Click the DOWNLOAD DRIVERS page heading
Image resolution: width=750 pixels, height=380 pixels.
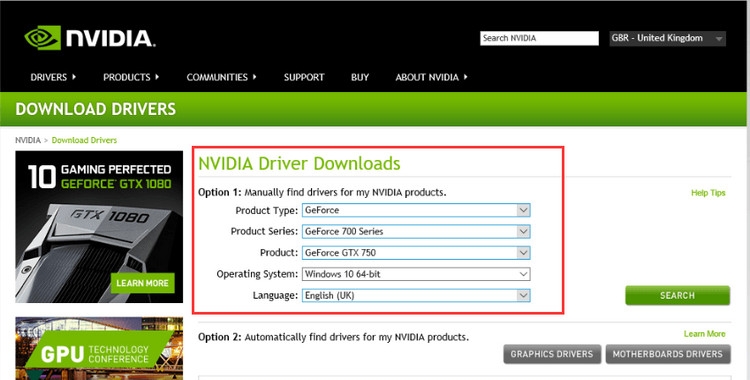96,109
